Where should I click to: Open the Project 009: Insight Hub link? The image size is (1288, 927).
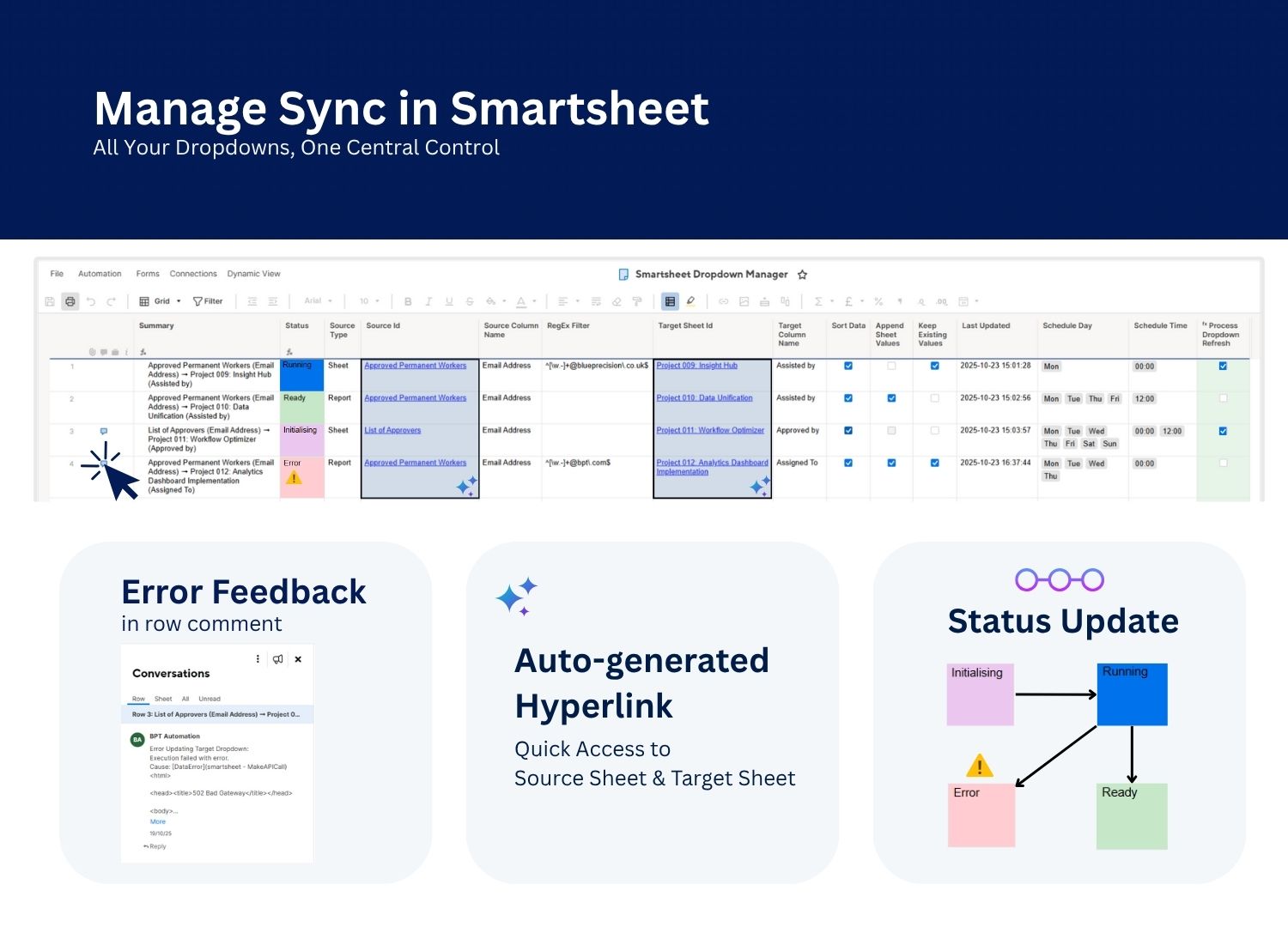coord(696,366)
